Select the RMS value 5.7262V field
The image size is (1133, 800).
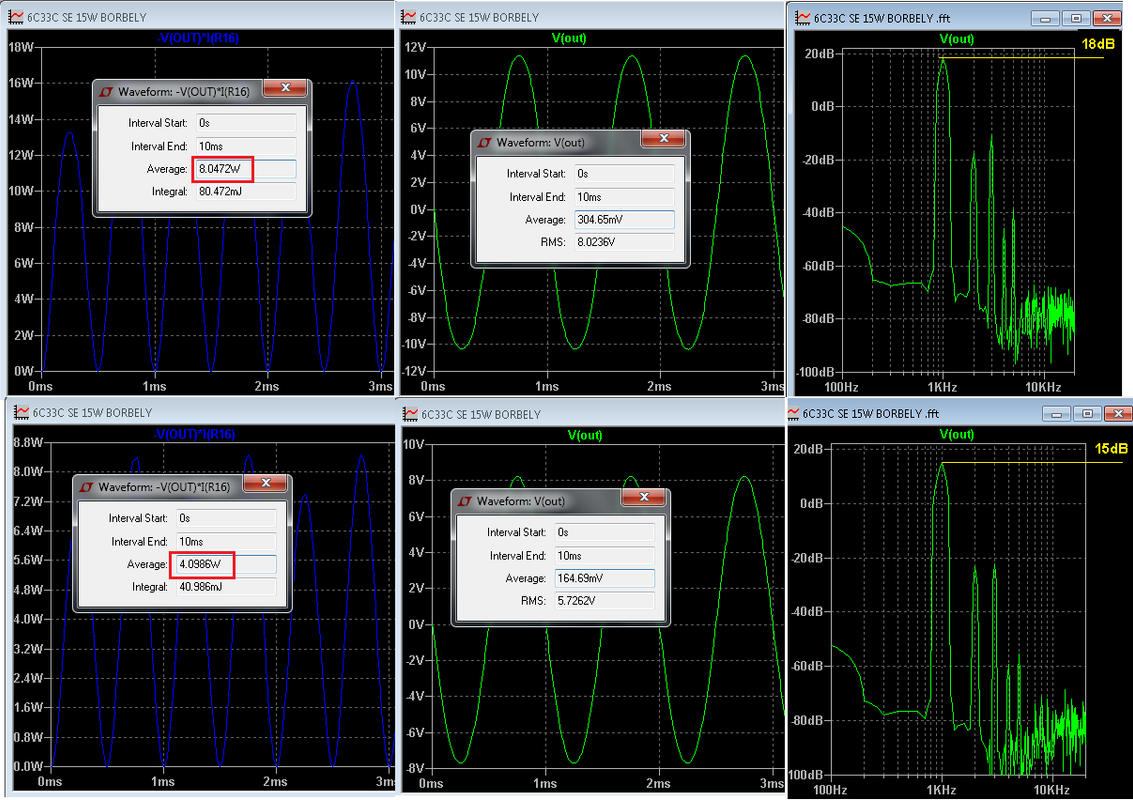[605, 601]
